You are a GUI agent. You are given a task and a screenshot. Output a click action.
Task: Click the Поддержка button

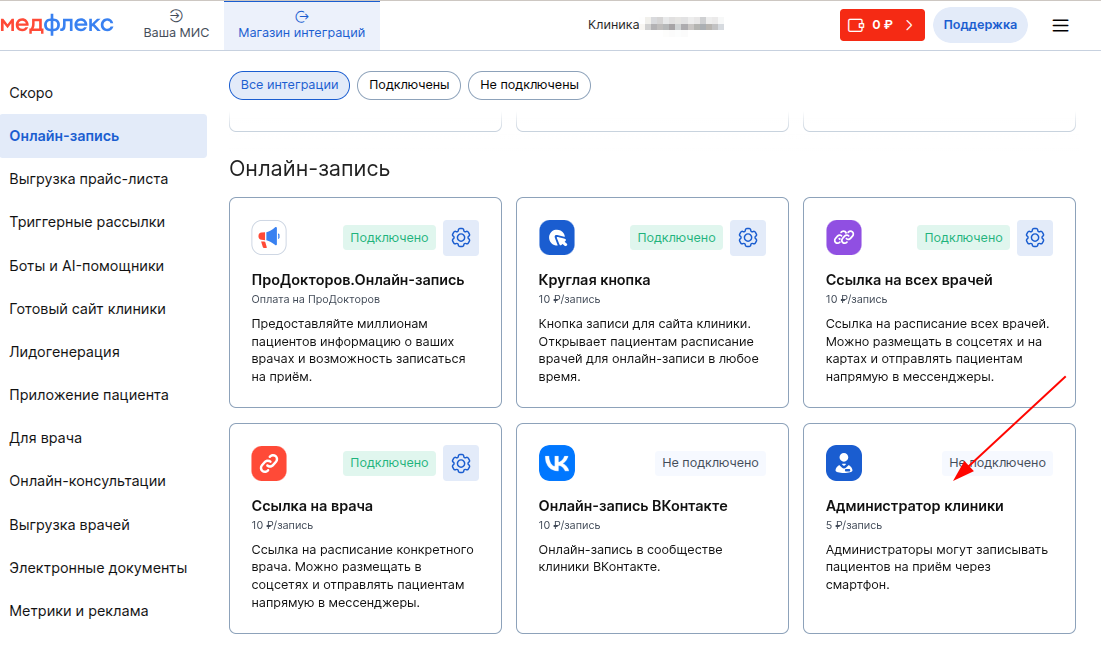click(x=979, y=25)
